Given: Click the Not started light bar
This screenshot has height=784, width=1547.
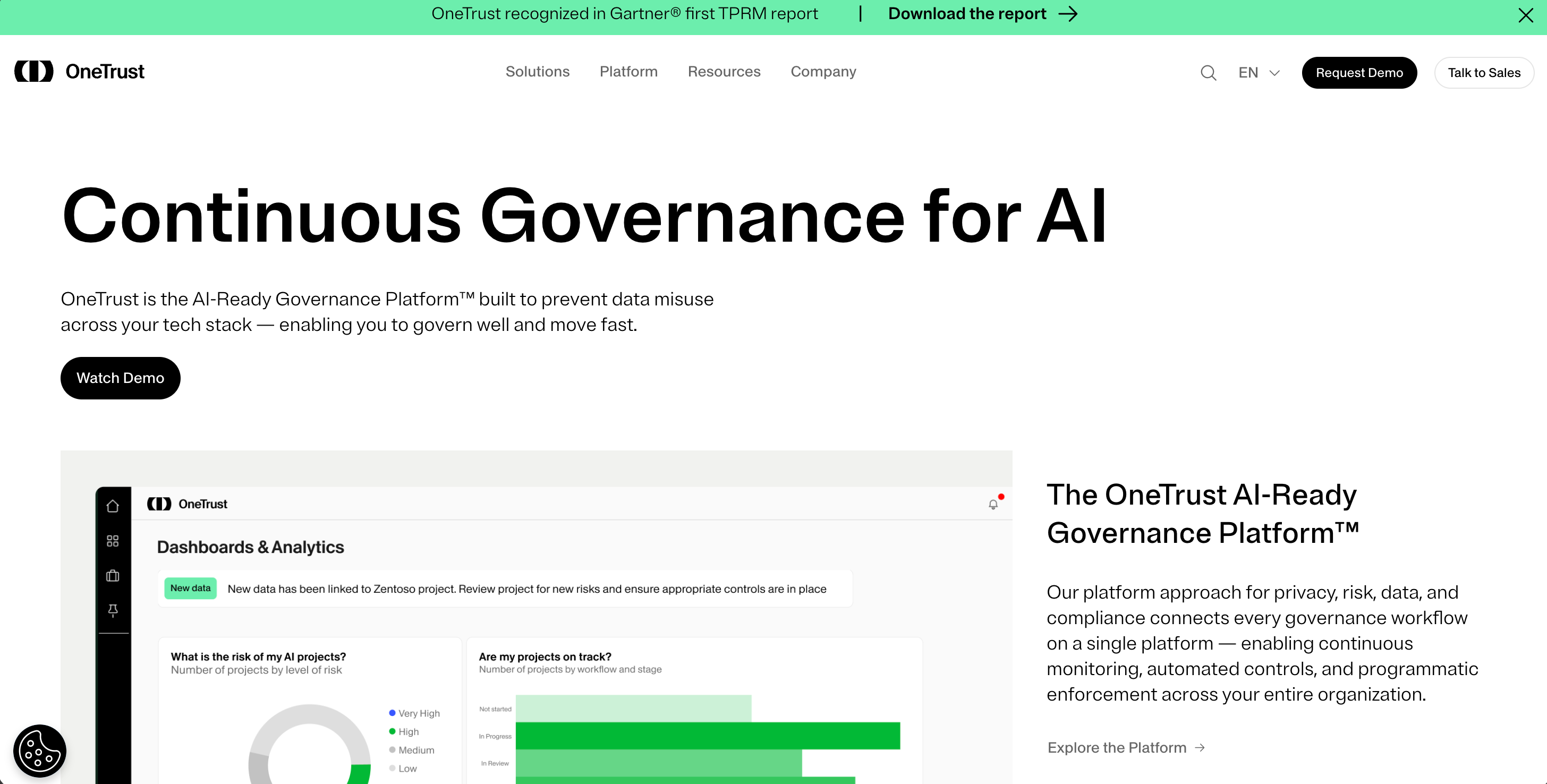Looking at the screenshot, I should [633, 709].
